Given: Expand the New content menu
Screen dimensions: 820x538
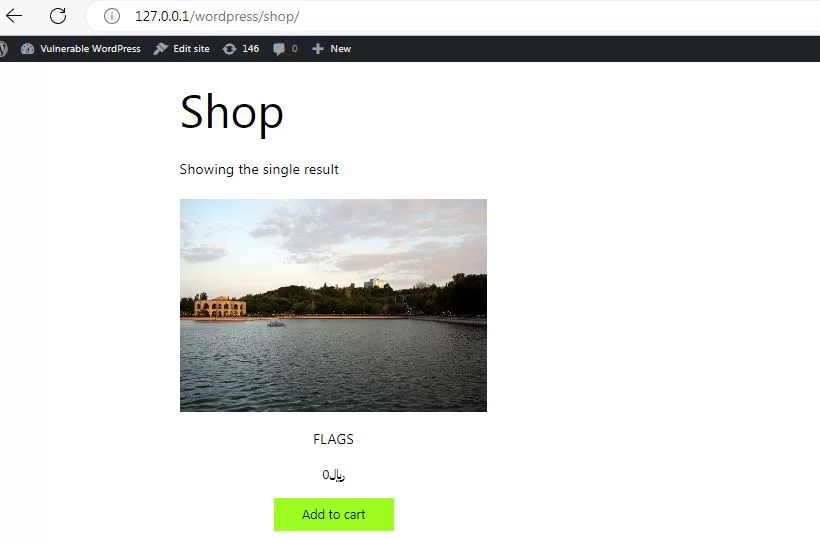Looking at the screenshot, I should [340, 48].
